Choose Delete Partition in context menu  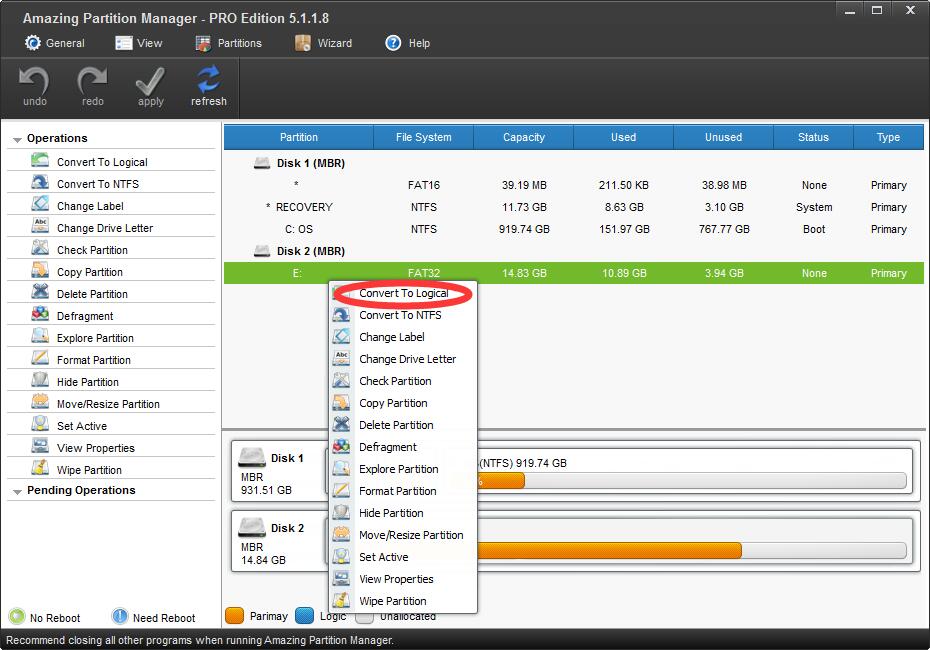(x=403, y=425)
